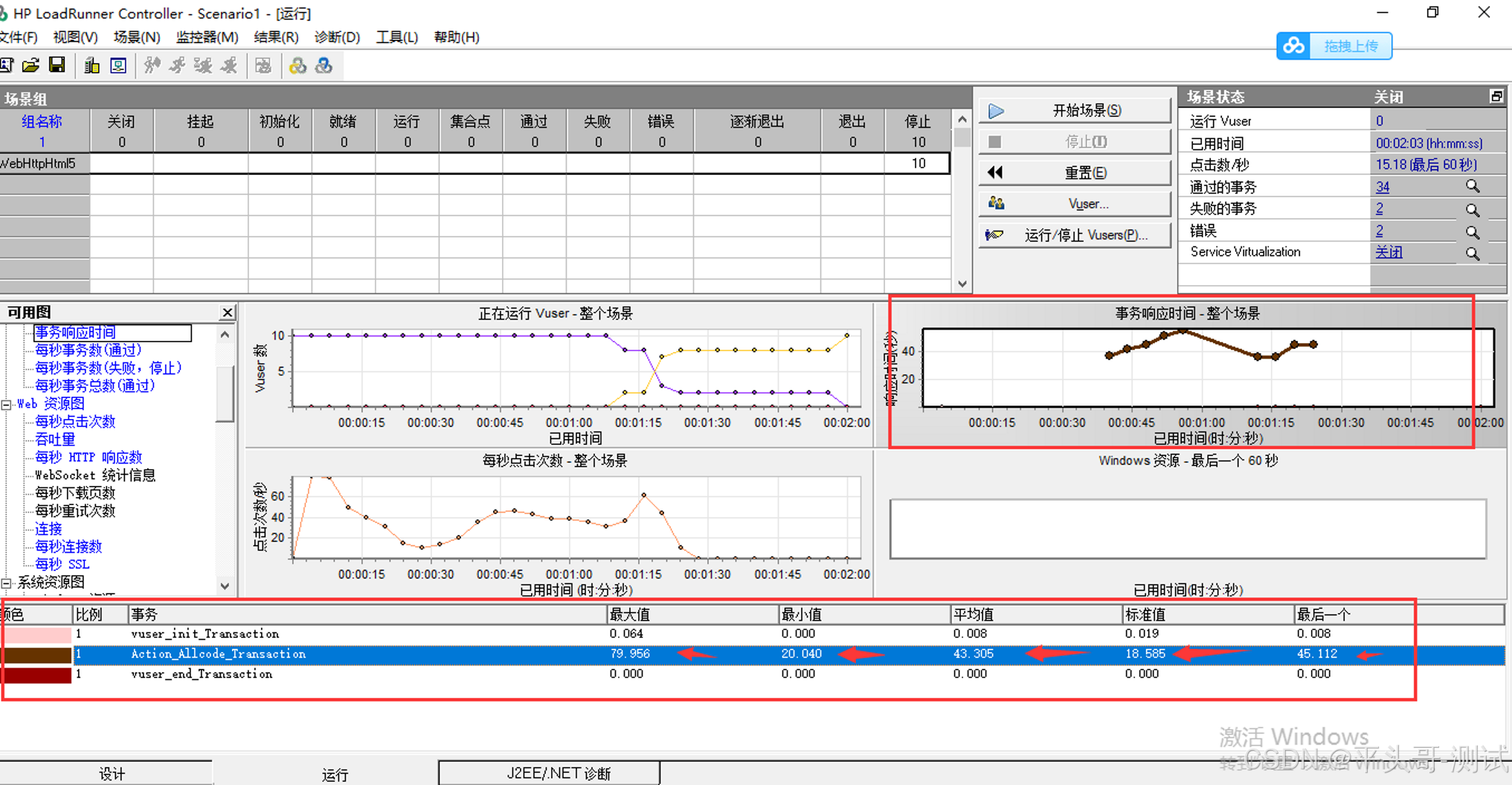The height and width of the screenshot is (785, 1512).
Task: Click the New scenario icon
Action: coord(7,65)
